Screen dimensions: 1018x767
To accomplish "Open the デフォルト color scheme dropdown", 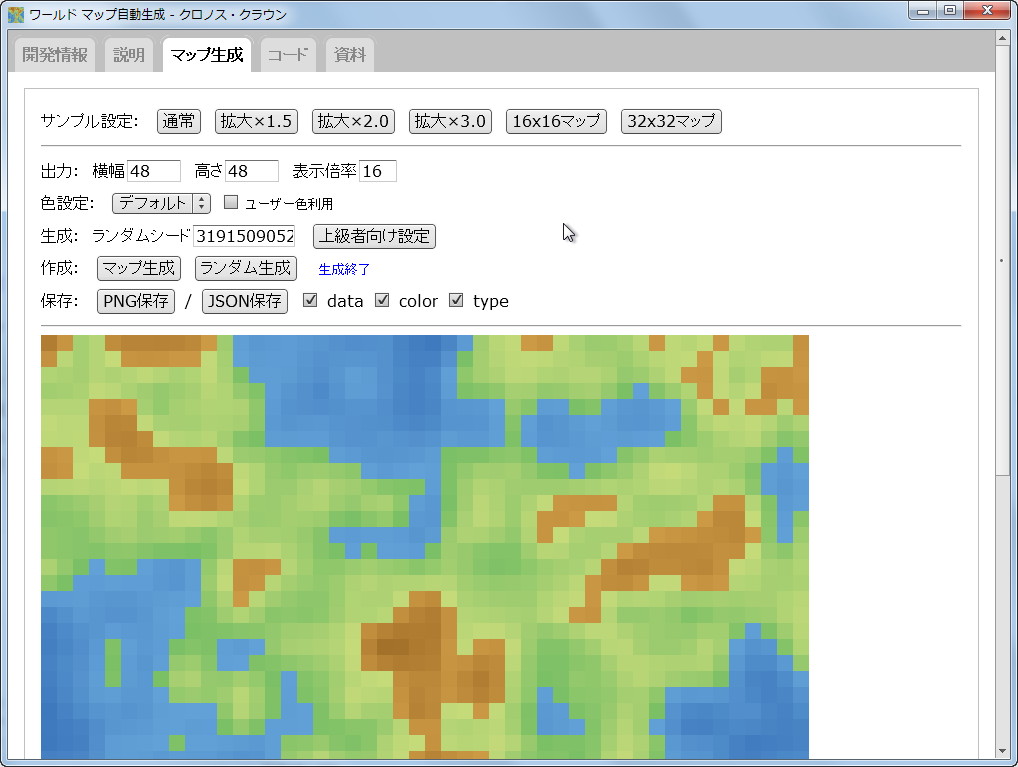I will (161, 202).
